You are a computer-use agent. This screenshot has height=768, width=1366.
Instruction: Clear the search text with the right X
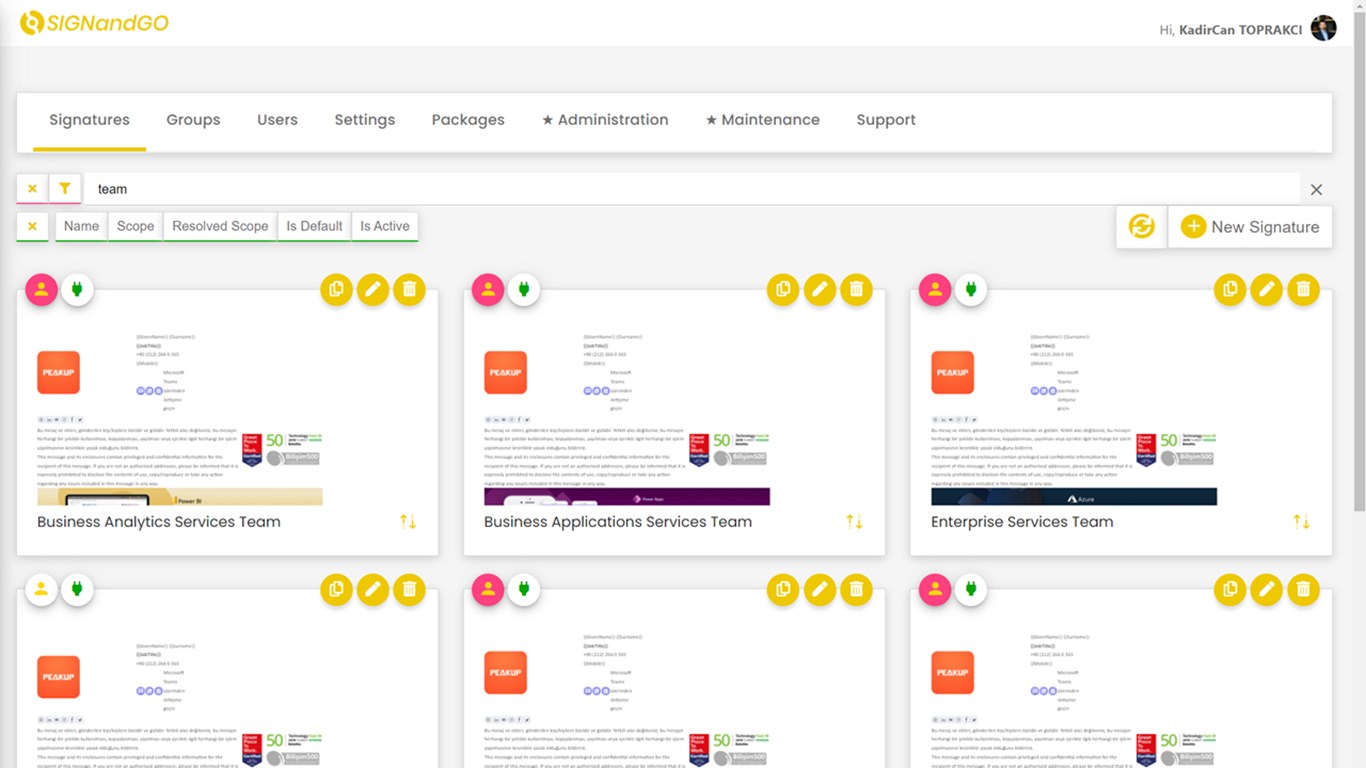tap(1316, 189)
